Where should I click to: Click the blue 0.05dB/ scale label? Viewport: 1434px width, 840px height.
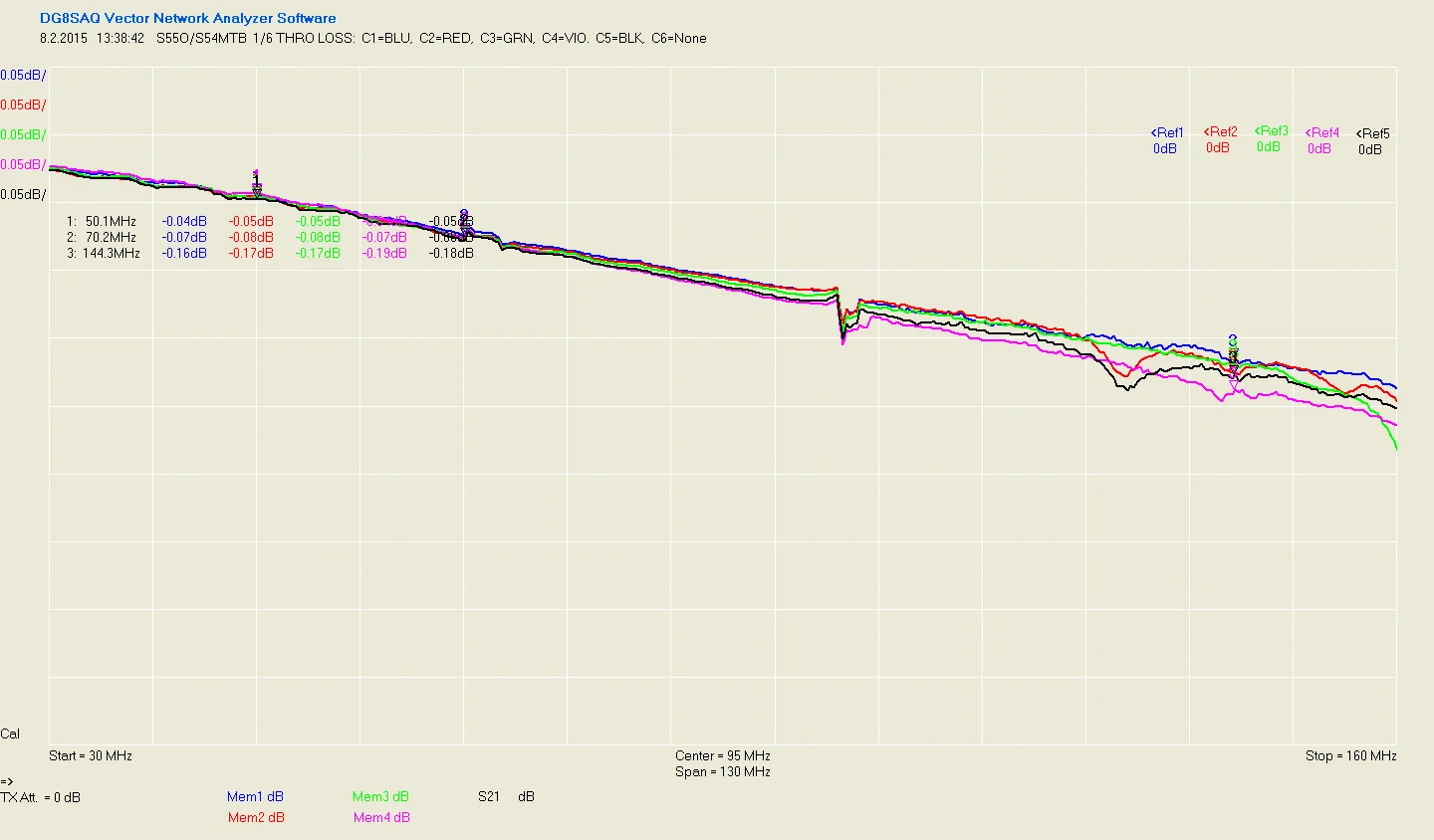(23, 75)
